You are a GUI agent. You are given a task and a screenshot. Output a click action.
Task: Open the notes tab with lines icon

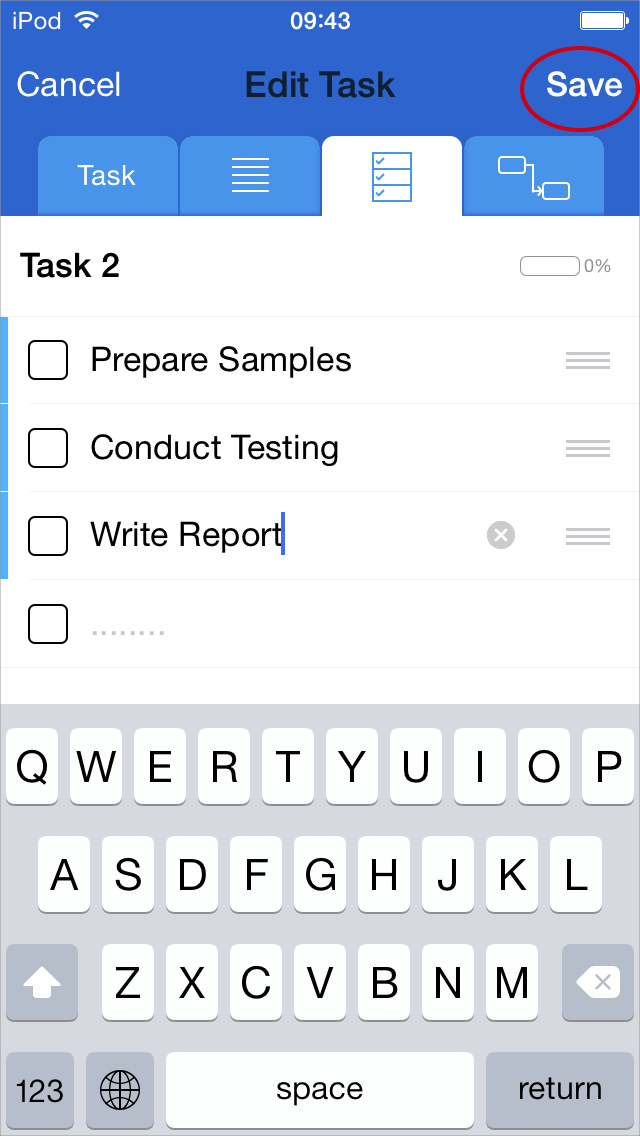click(250, 176)
